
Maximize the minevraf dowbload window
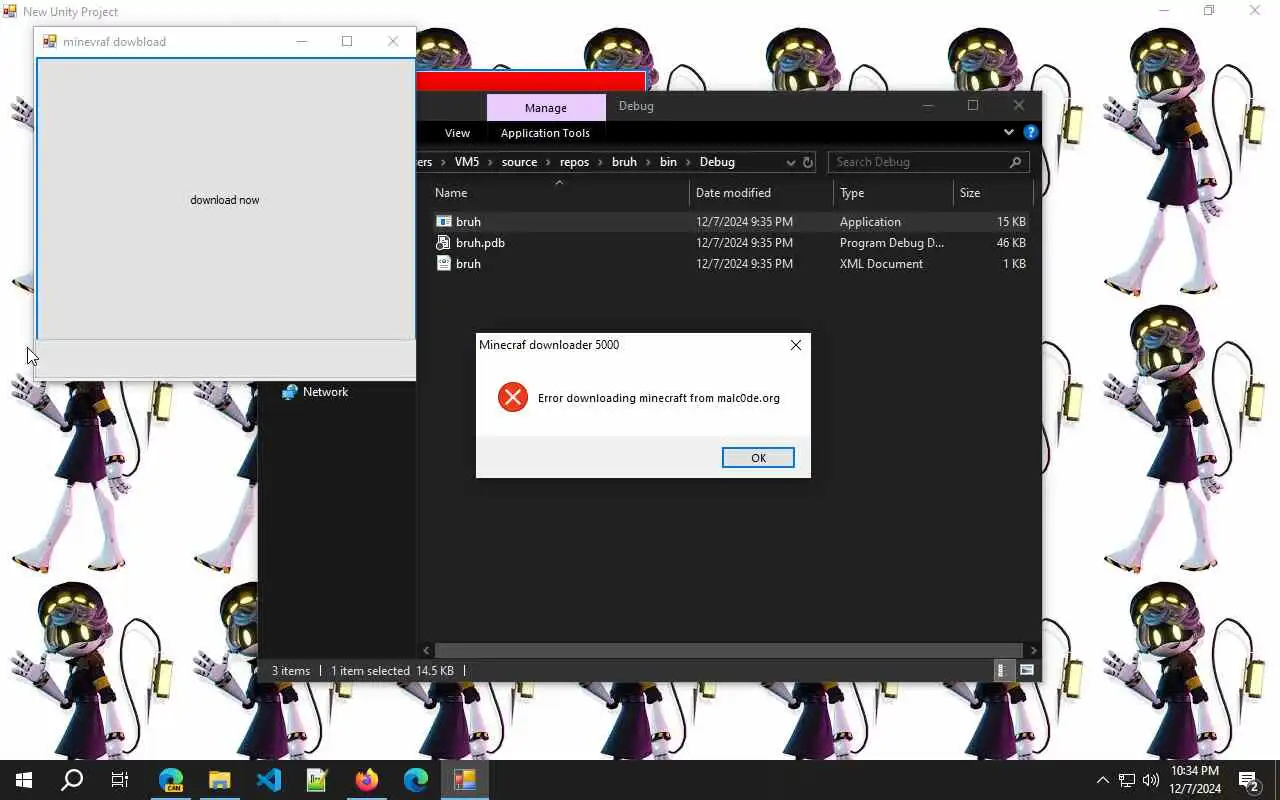pos(347,41)
